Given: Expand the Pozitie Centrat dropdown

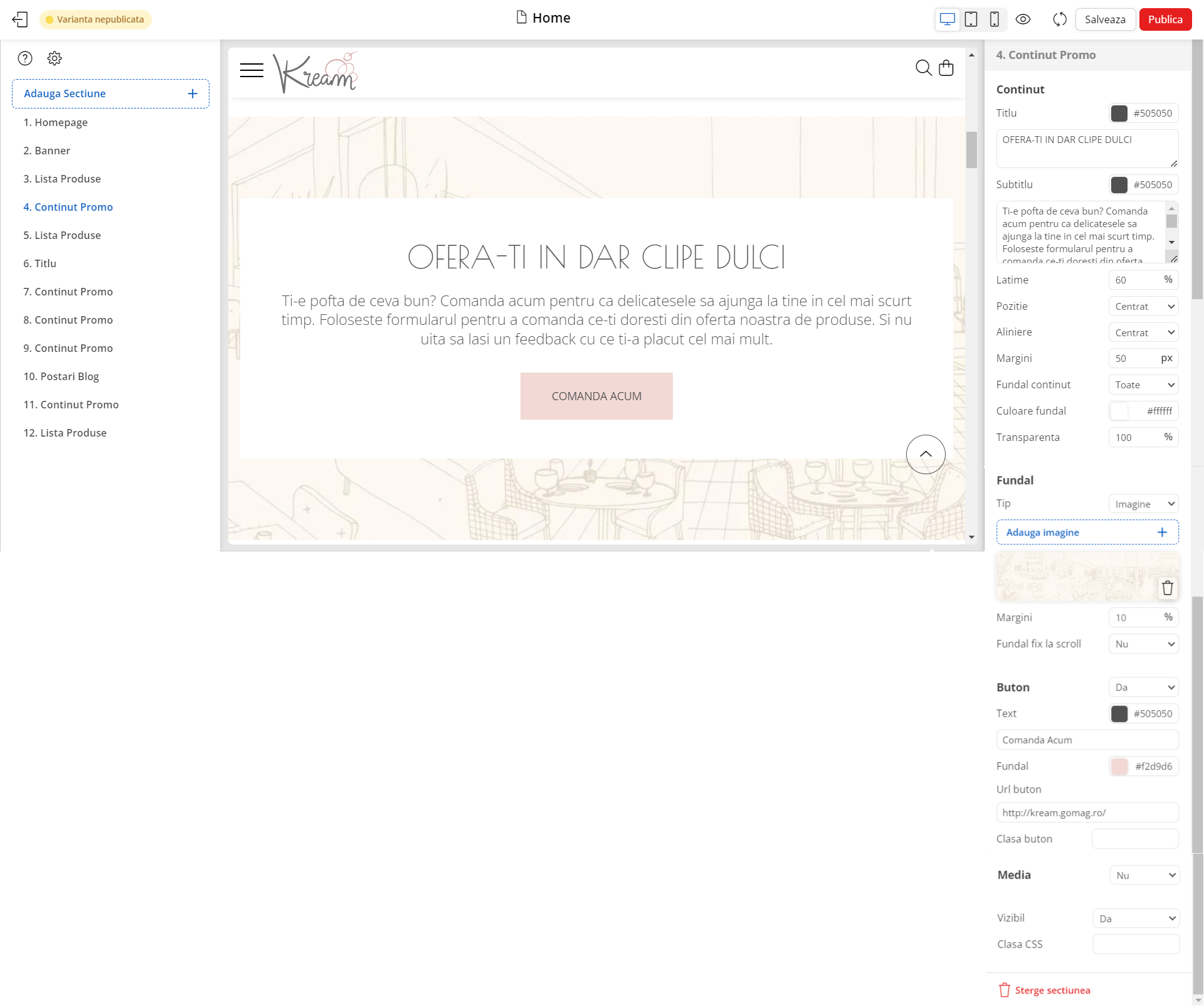Looking at the screenshot, I should pyautogui.click(x=1143, y=306).
